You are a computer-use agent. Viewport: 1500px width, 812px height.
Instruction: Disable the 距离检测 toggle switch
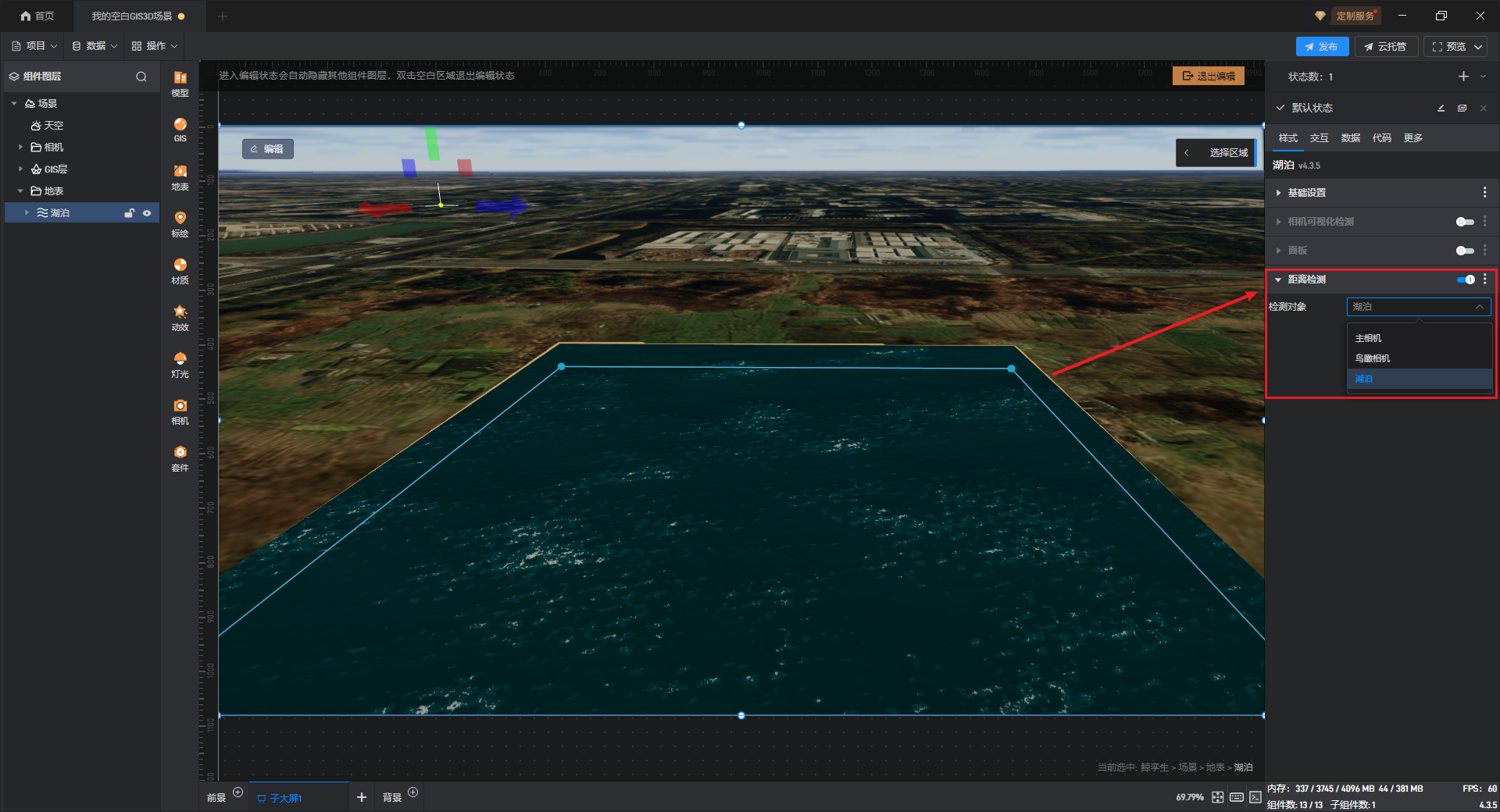[1465, 280]
